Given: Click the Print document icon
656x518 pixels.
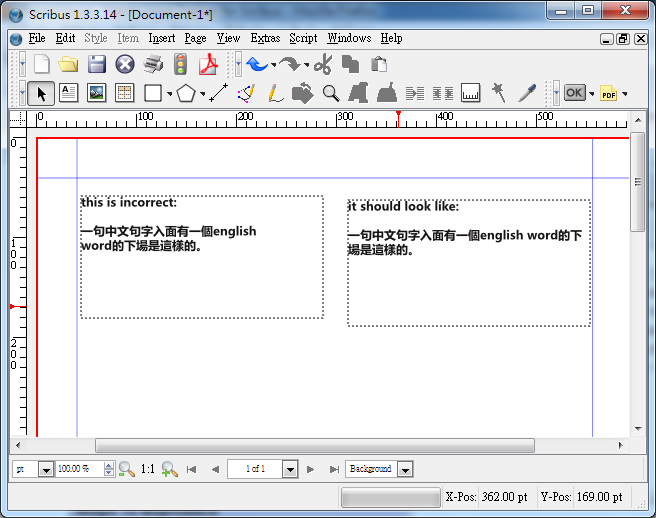Looking at the screenshot, I should [x=153, y=65].
